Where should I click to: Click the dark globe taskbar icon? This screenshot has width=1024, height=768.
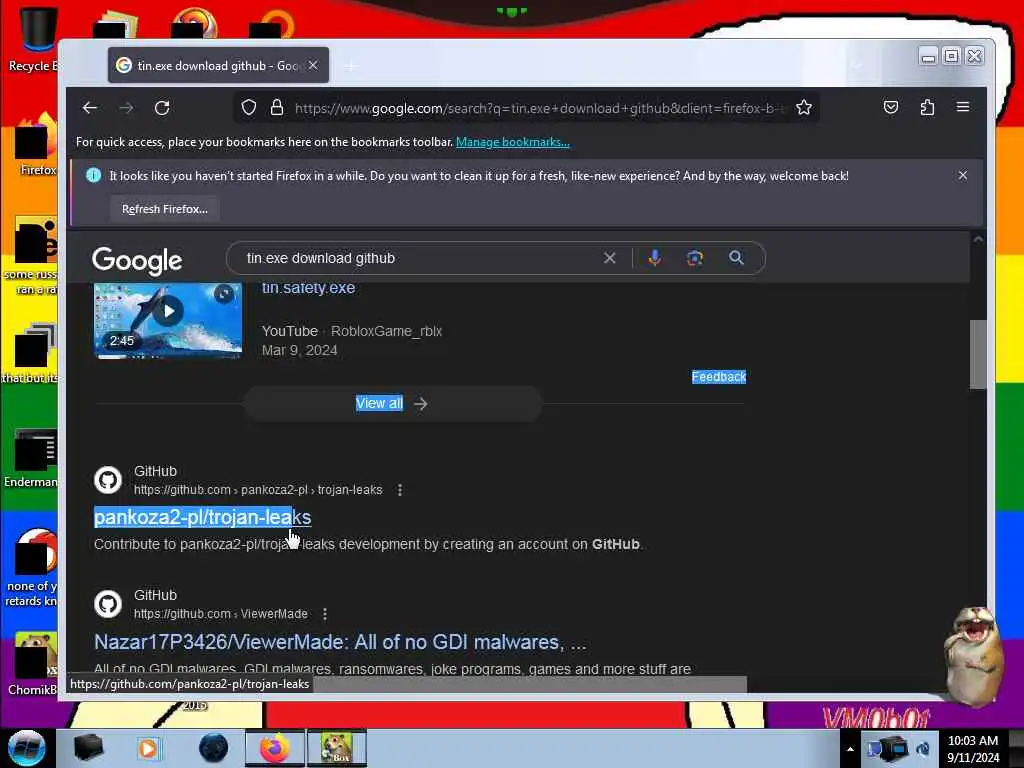(214, 748)
